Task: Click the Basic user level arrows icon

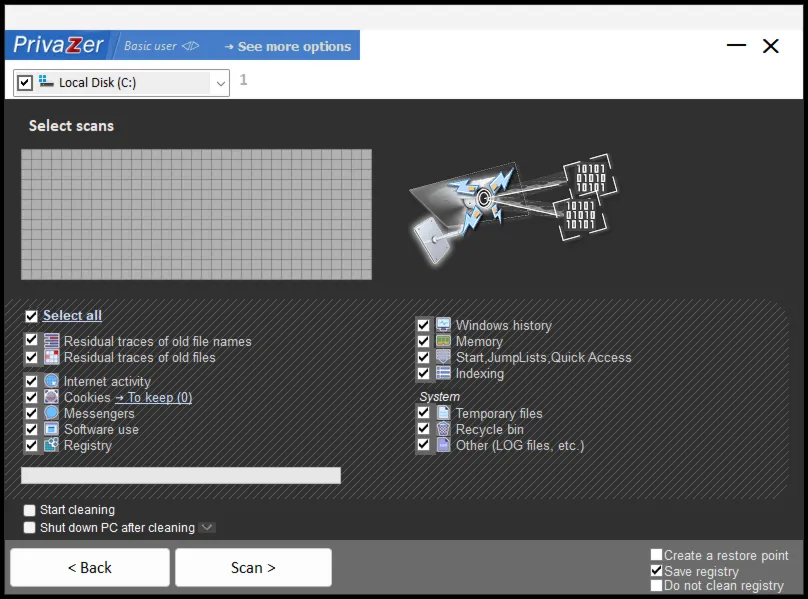Action: [190, 46]
